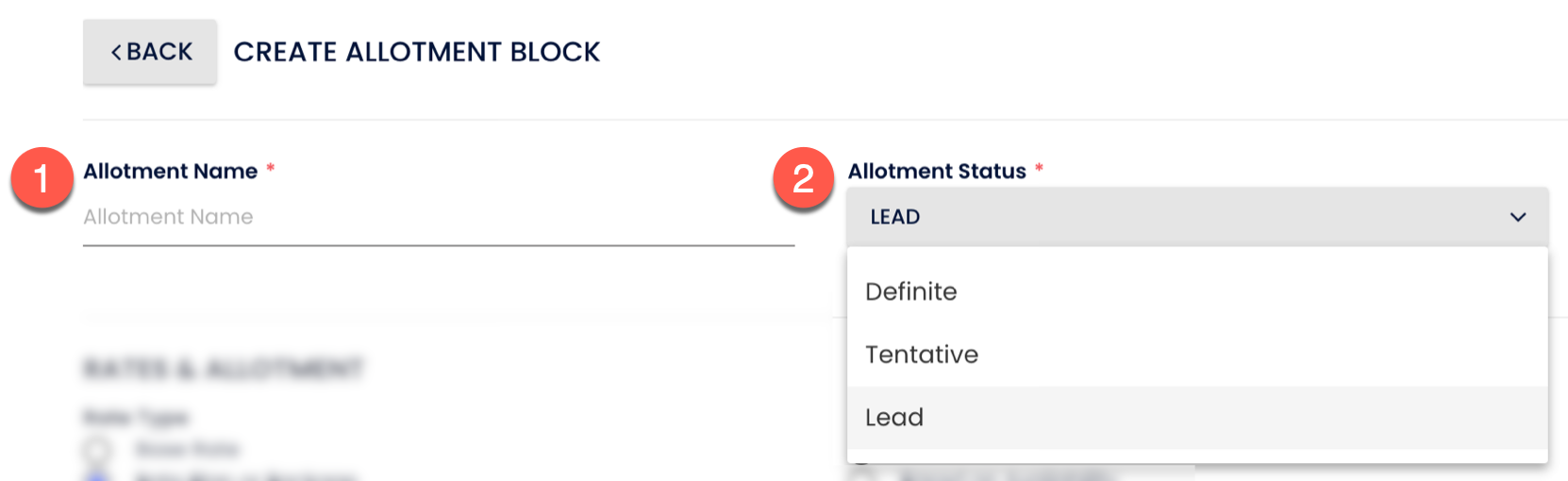This screenshot has width=1568, height=481.
Task: Click the red step 2 marker
Action: coord(803,178)
